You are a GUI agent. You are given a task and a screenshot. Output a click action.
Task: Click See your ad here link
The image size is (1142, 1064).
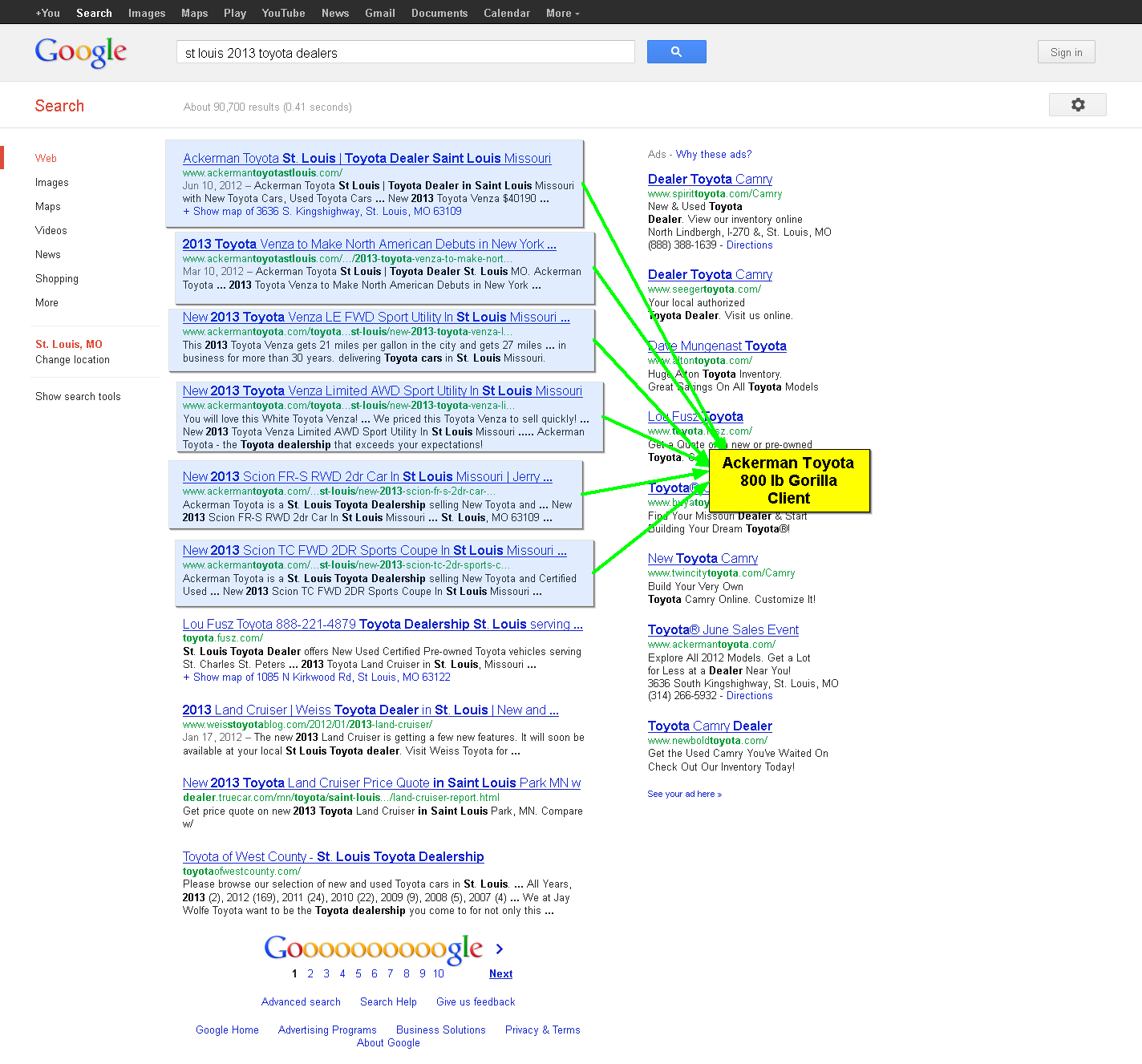click(x=684, y=795)
